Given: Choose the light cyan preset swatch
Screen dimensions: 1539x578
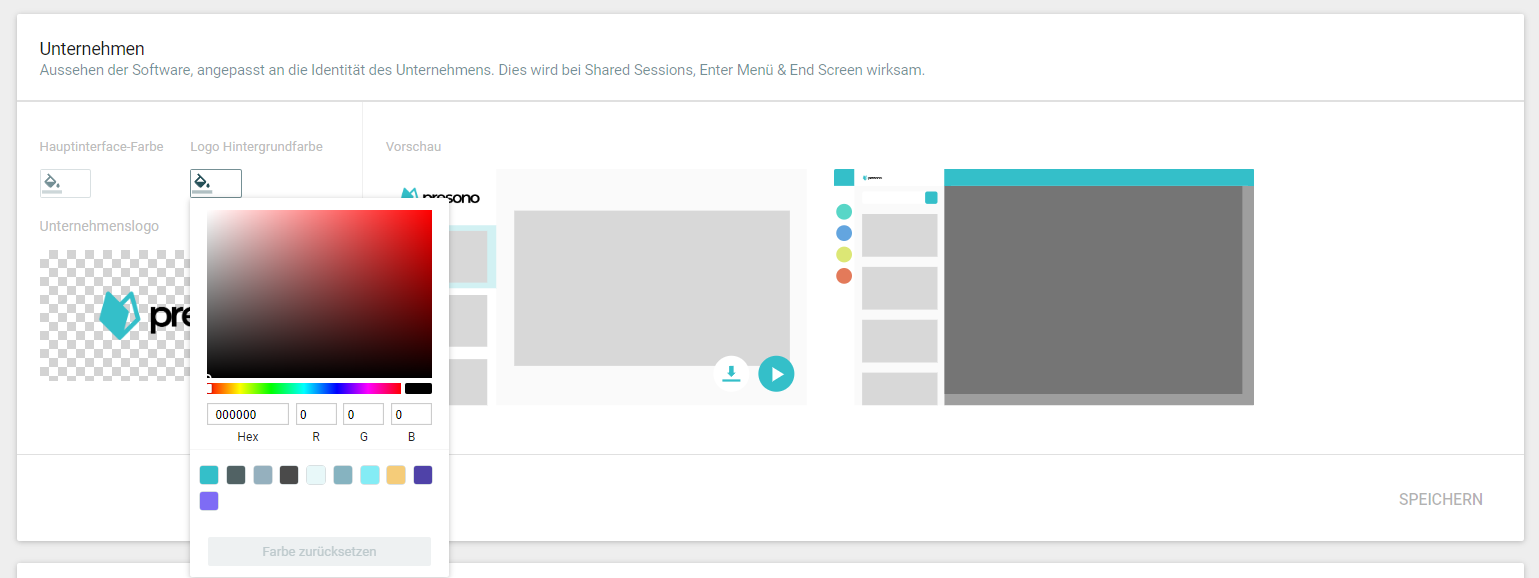Looking at the screenshot, I should 369,475.
